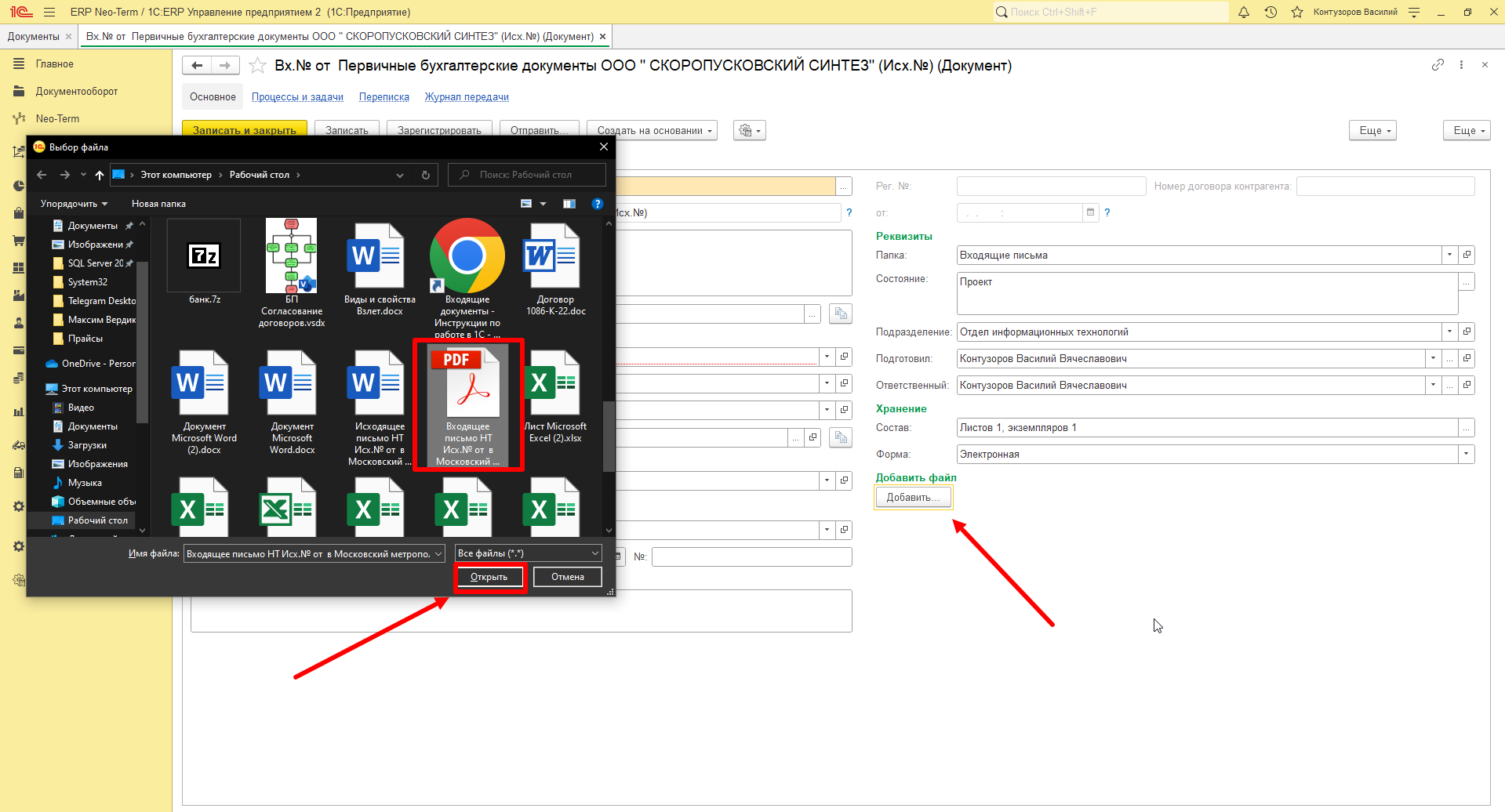Switch to Переписка tab
1505x812 pixels.
(x=384, y=97)
